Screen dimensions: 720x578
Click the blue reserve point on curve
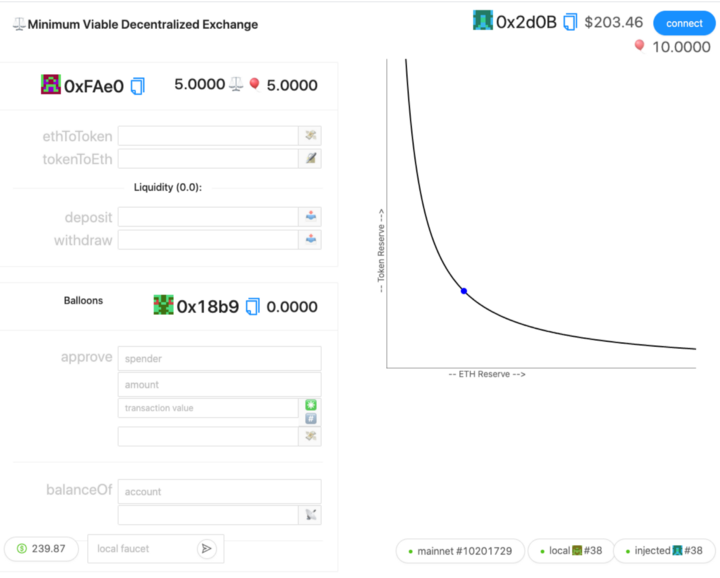[463, 291]
